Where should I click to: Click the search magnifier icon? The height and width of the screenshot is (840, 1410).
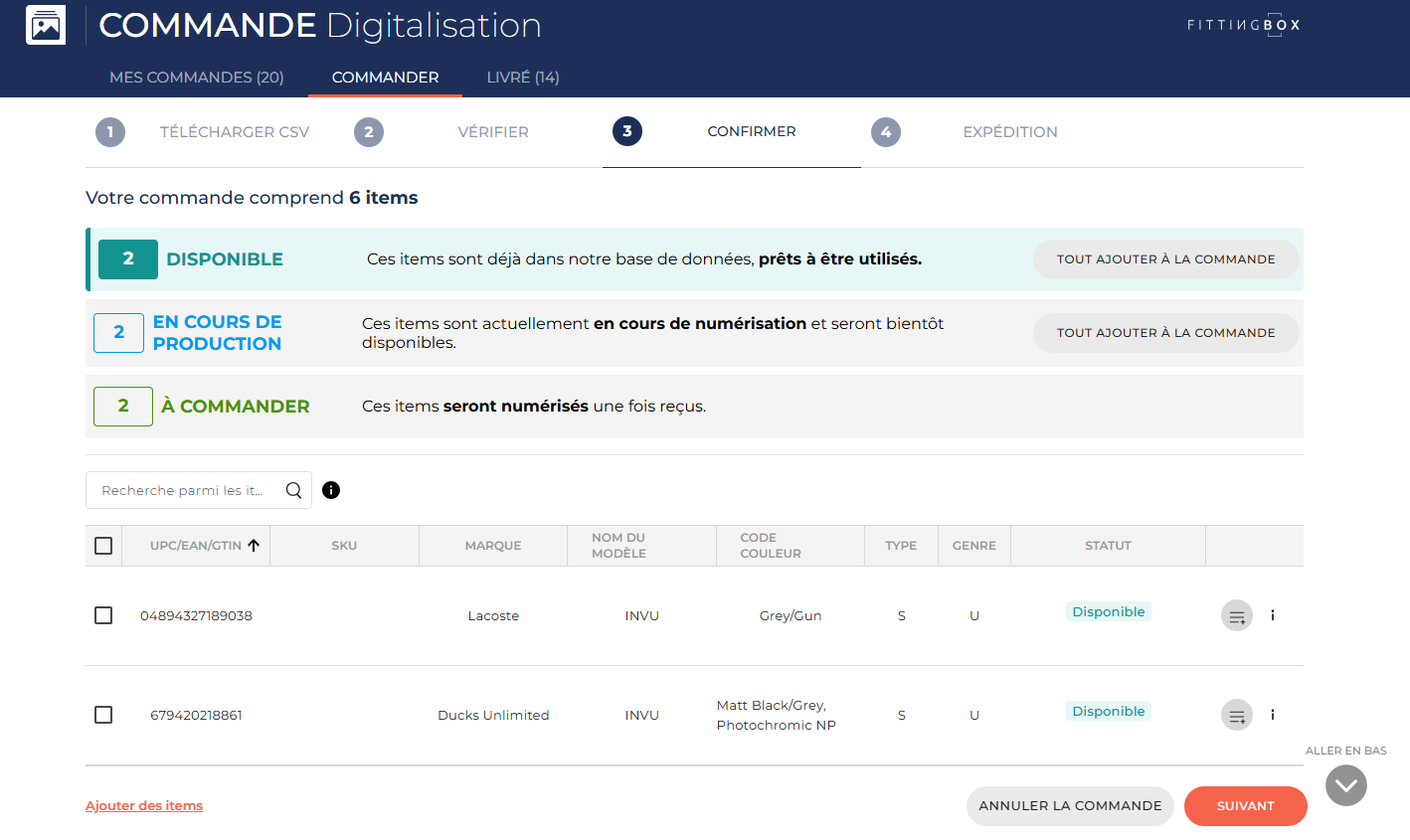[x=293, y=490]
